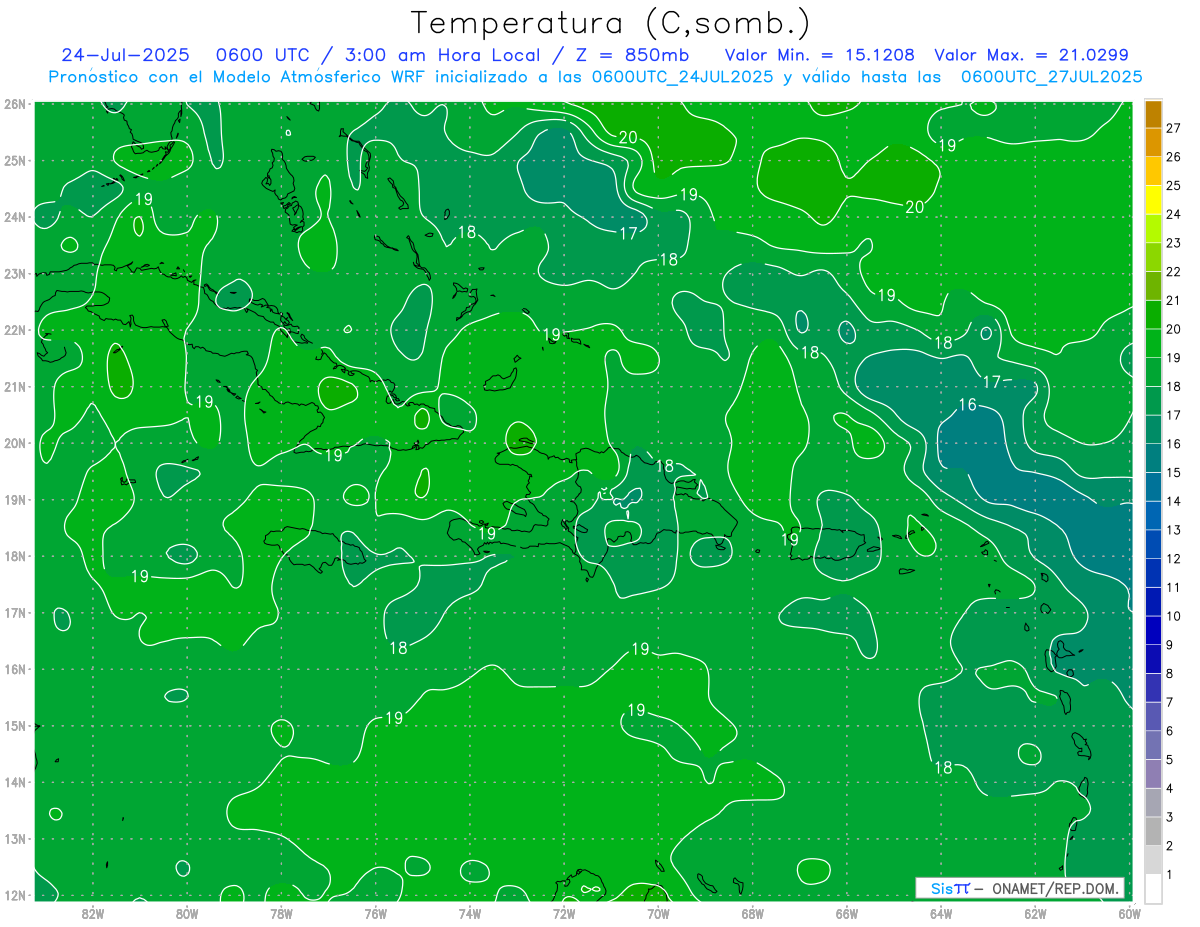Click the "12N" latitude axis label
This screenshot has width=1200, height=927.
coord(15,895)
